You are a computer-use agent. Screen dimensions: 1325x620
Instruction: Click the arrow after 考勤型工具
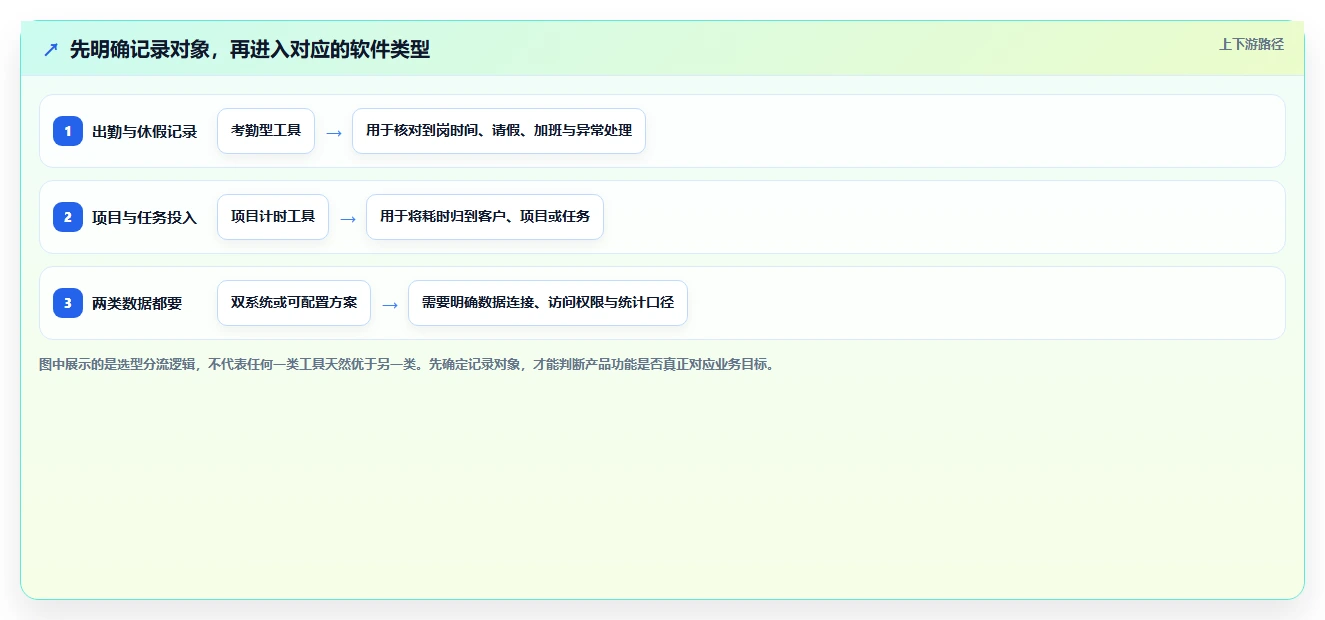(x=334, y=132)
